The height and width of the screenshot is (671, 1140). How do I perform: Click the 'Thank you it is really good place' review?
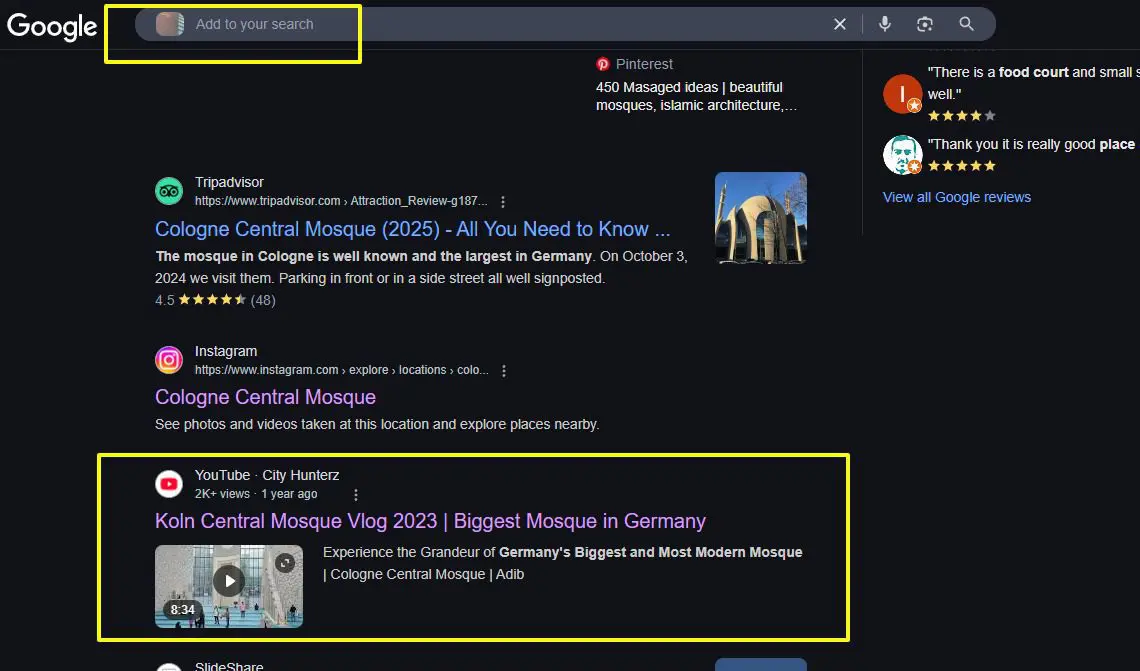(x=1033, y=144)
